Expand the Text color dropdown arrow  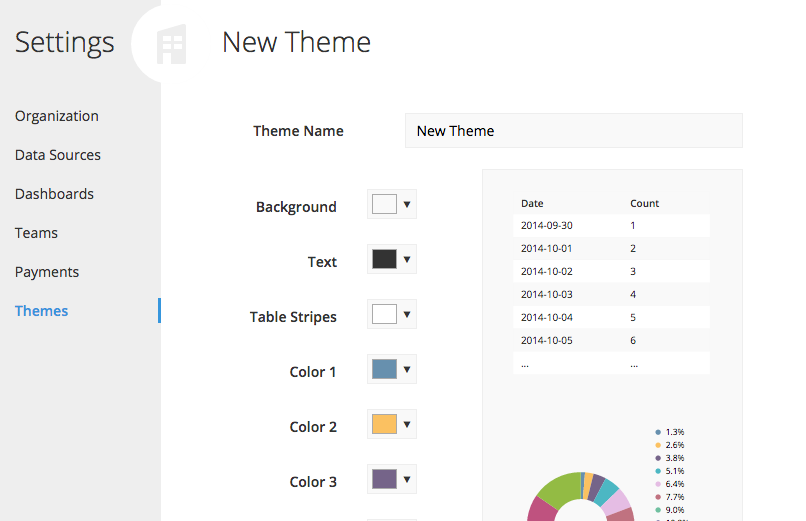(x=407, y=259)
